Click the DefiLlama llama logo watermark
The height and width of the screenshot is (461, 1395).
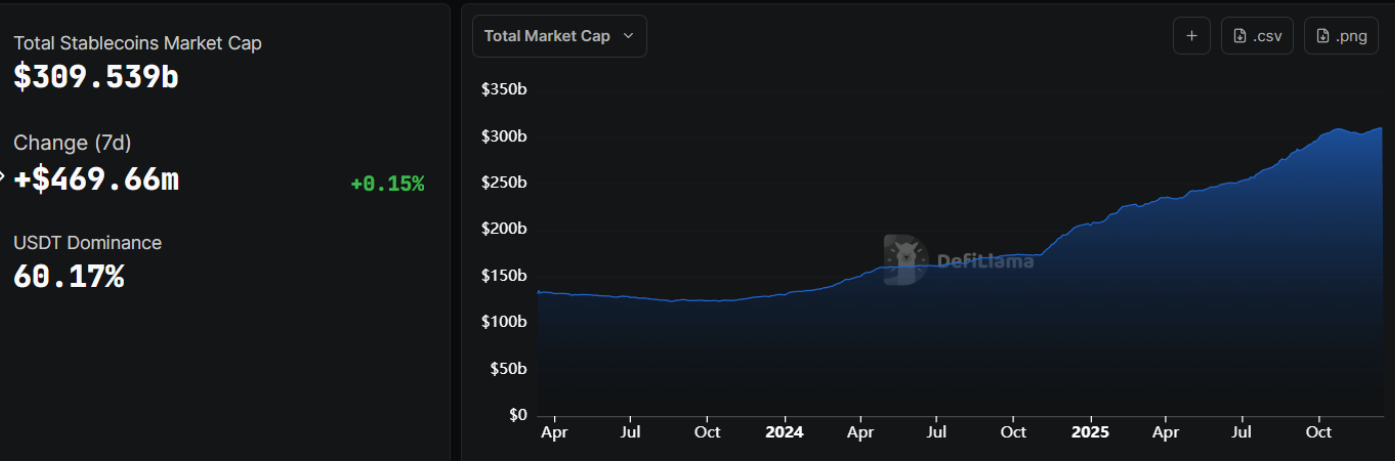coord(904,260)
